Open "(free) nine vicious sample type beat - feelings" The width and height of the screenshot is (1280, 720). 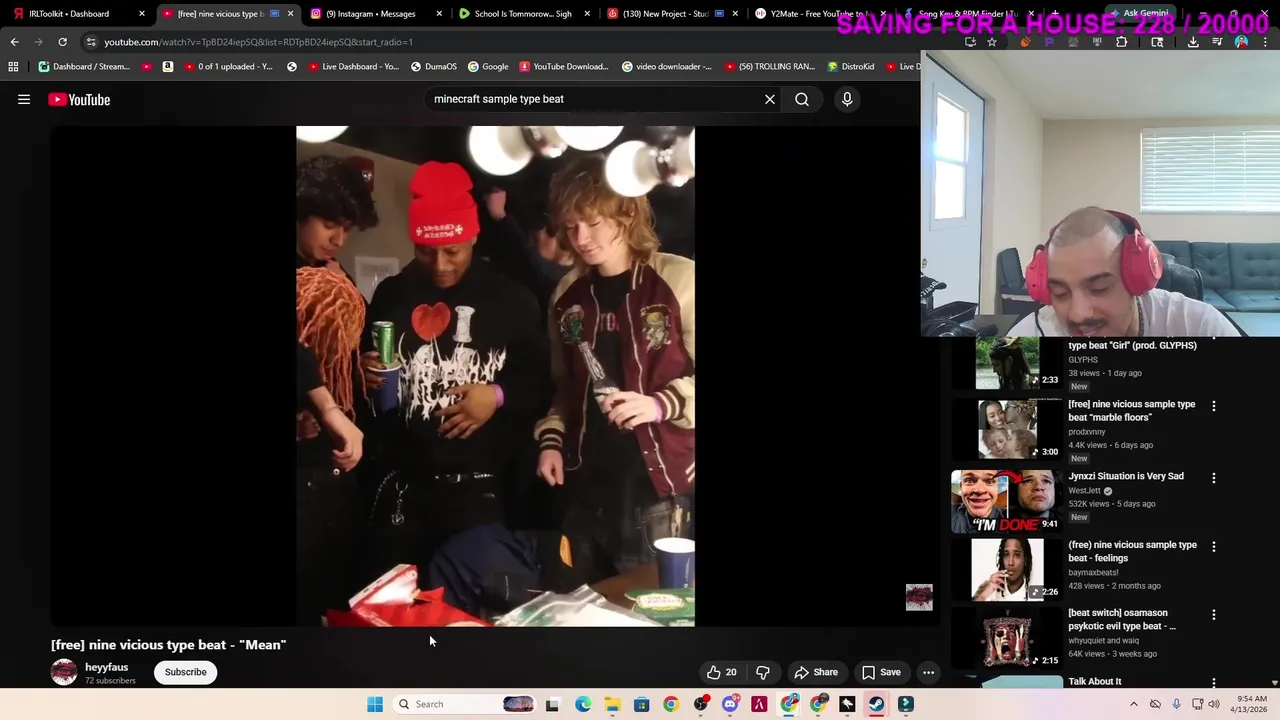click(1132, 551)
